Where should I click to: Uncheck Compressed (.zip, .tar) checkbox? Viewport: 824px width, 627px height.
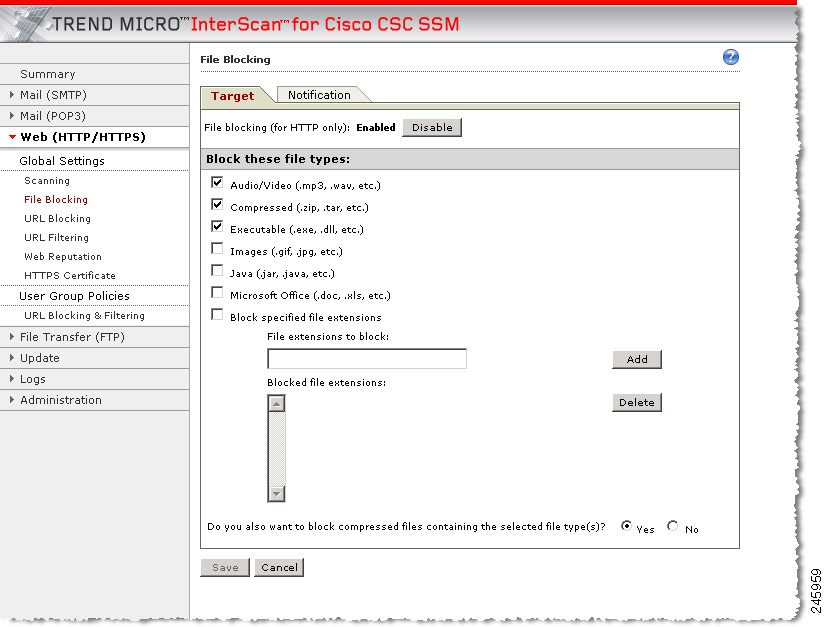pos(217,204)
